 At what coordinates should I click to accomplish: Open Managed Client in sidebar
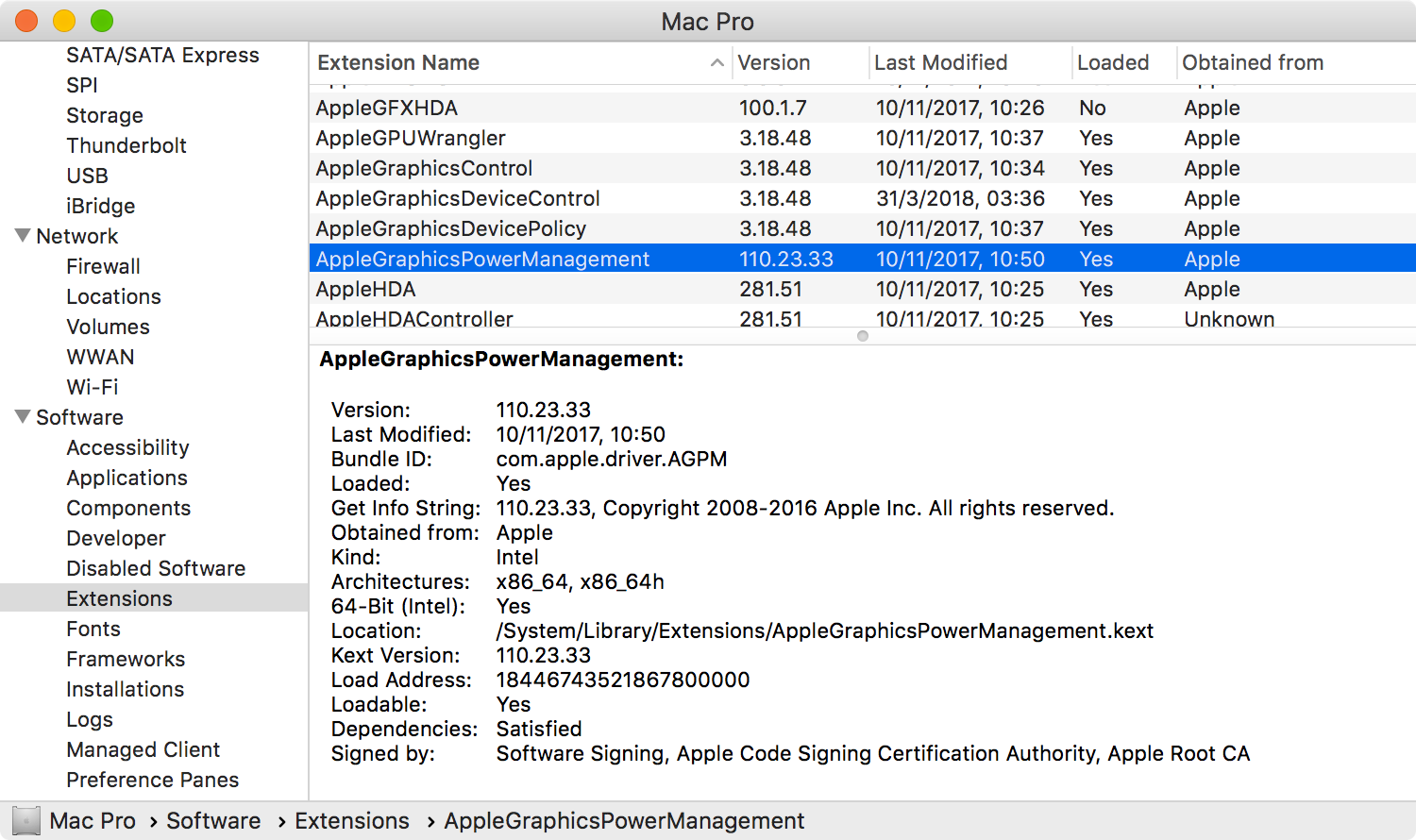tap(143, 749)
